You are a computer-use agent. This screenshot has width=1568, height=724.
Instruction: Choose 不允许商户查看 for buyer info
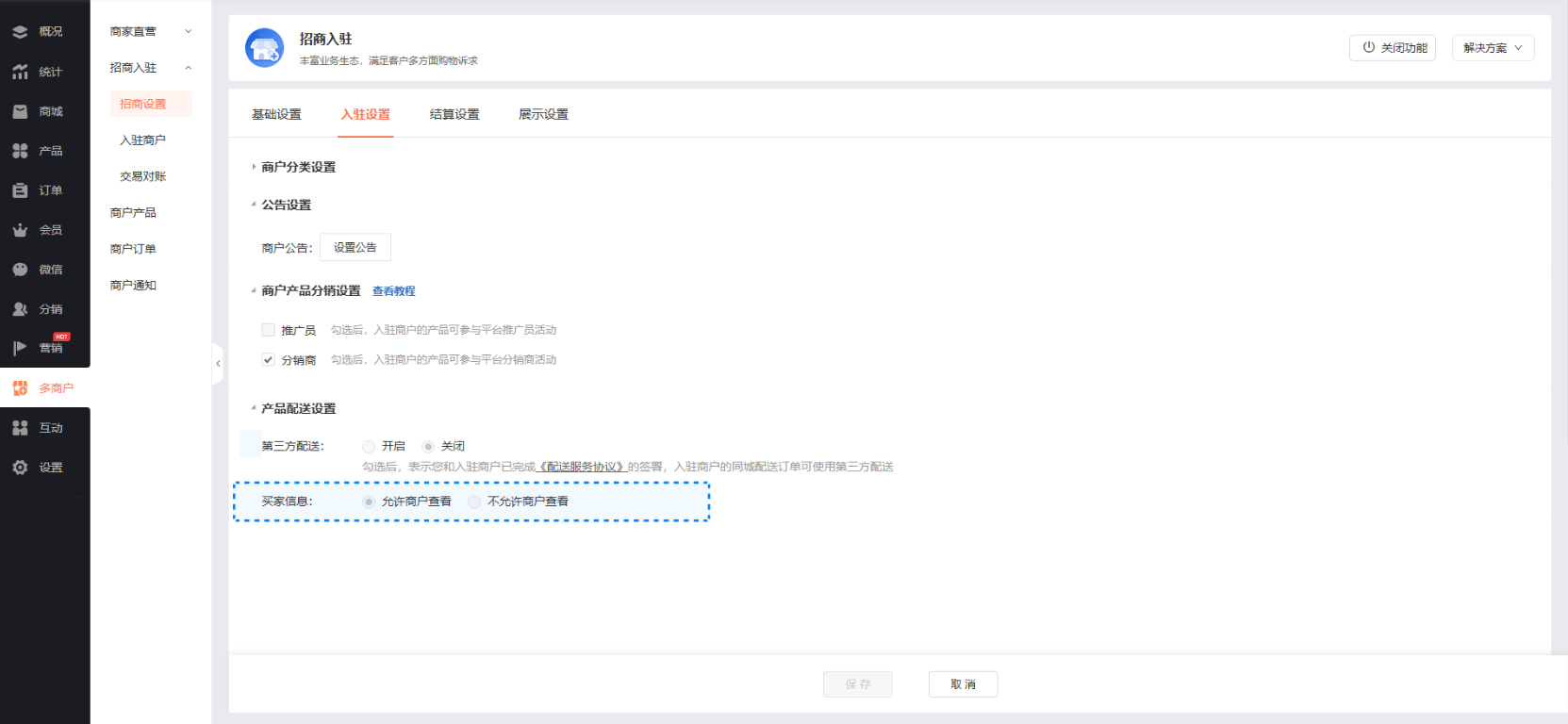(x=474, y=502)
